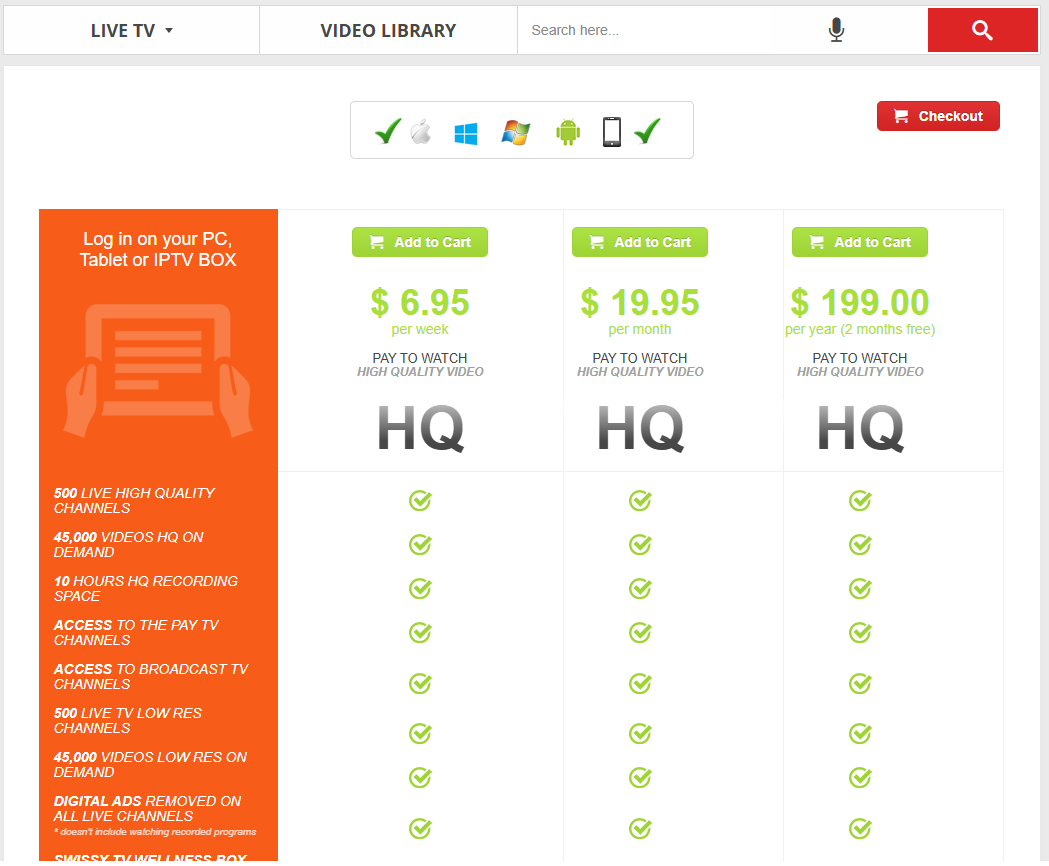Click the blue Windows 8 logo icon
Viewport: 1049px width, 866px height.
pos(466,133)
